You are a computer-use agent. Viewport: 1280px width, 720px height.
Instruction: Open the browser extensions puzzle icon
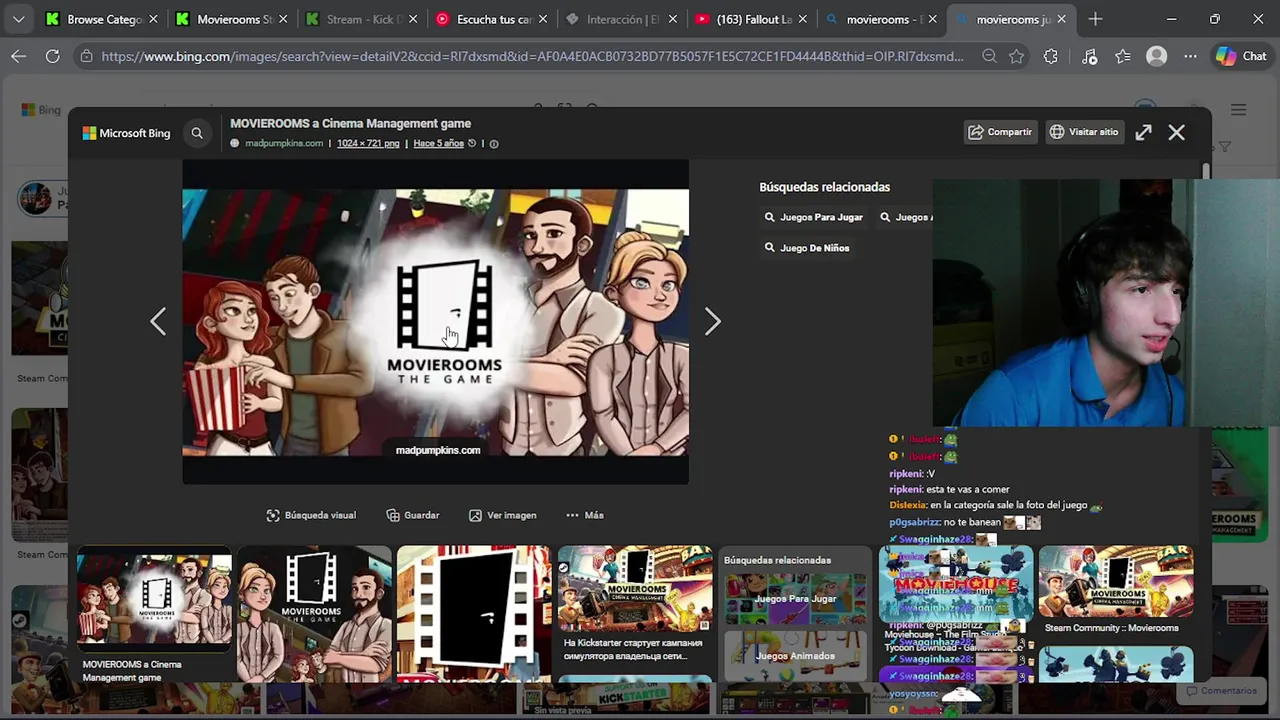(1050, 57)
